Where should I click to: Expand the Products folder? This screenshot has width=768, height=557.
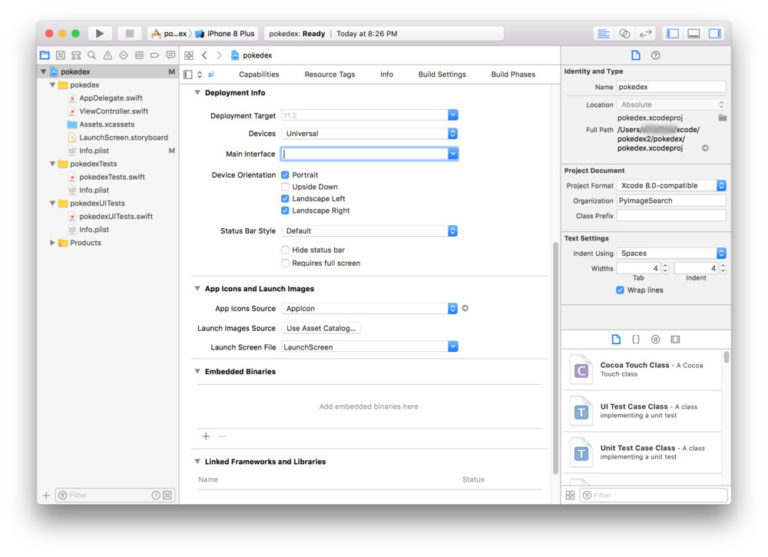coord(52,242)
